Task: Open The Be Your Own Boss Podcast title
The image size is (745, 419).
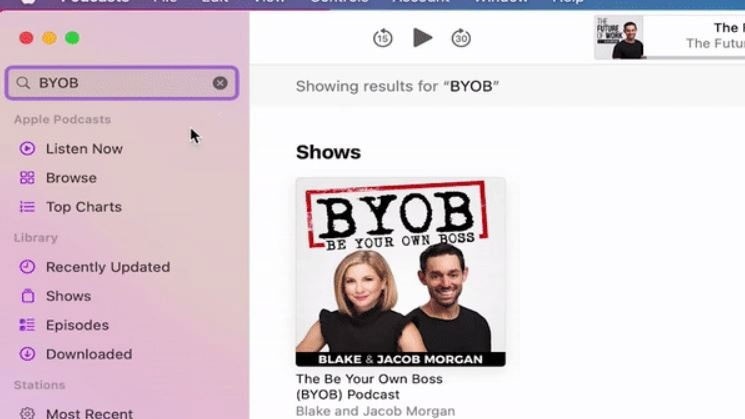Action: 369,387
